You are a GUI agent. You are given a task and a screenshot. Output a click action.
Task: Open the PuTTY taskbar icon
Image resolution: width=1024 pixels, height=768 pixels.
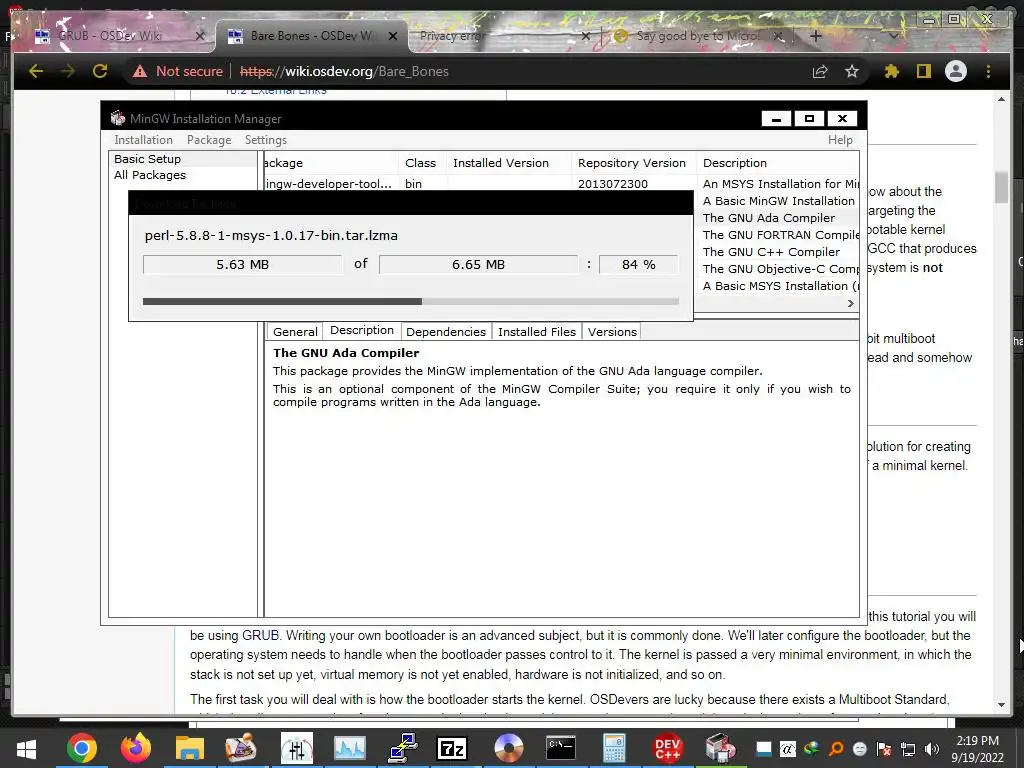tap(402, 748)
